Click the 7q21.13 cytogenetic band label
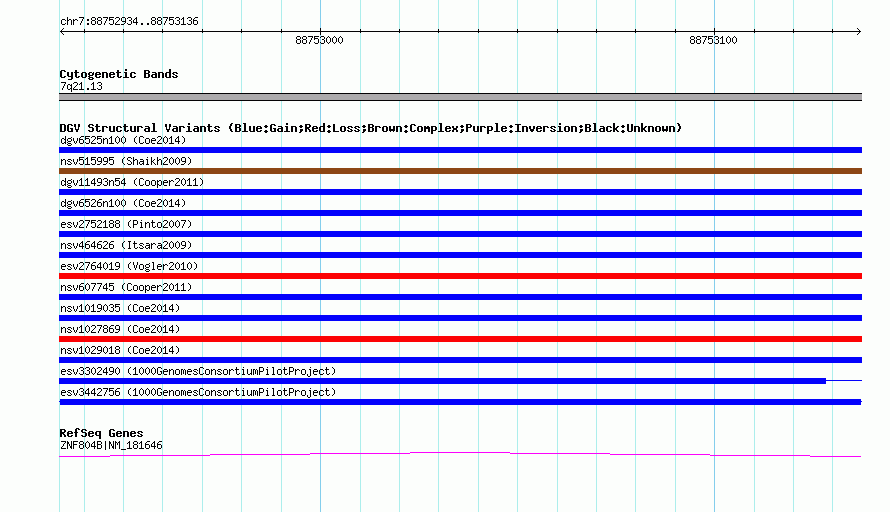This screenshot has height=512, width=890. 81,86
